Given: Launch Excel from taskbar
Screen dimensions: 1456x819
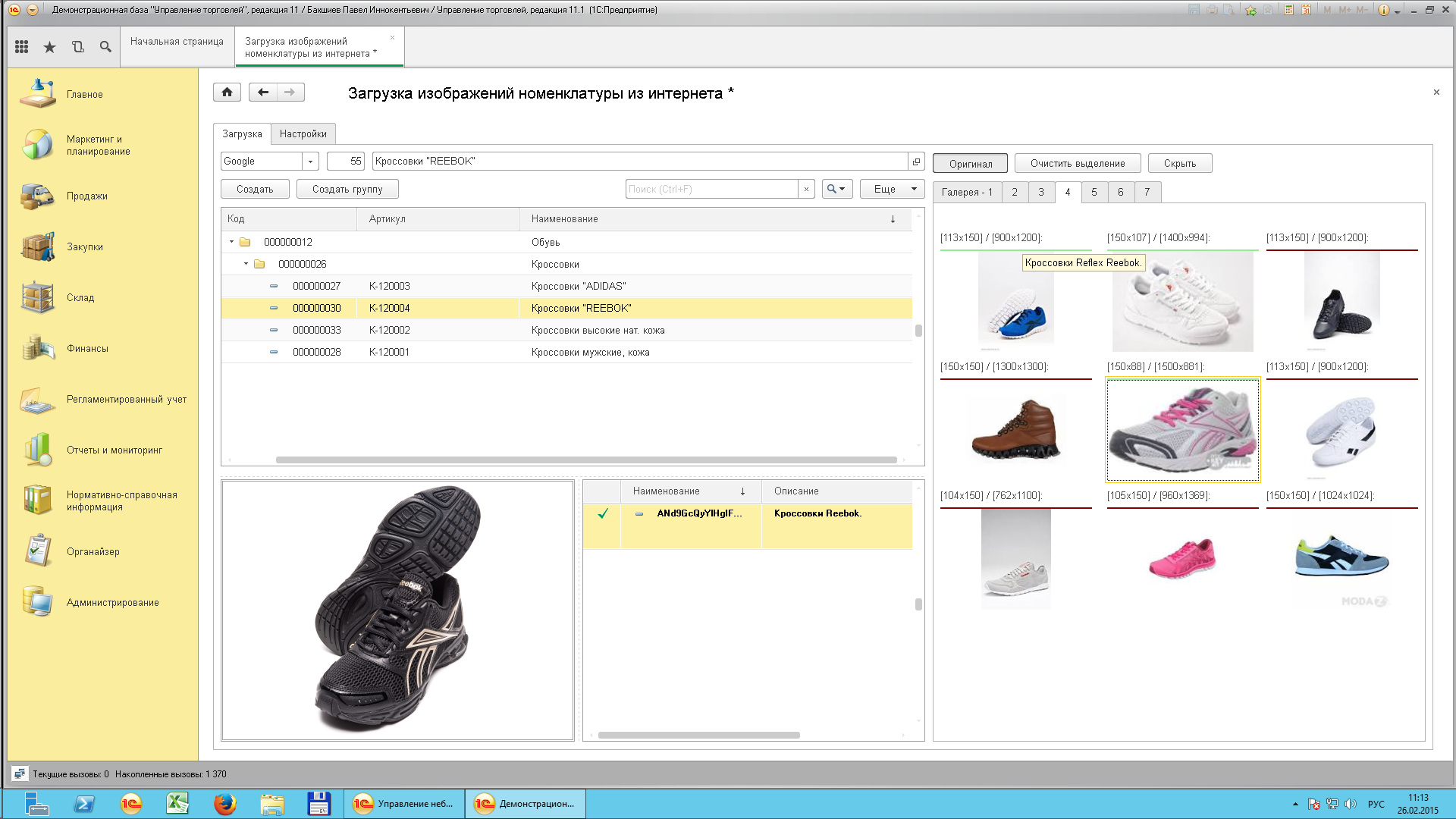Looking at the screenshot, I should pos(177,804).
